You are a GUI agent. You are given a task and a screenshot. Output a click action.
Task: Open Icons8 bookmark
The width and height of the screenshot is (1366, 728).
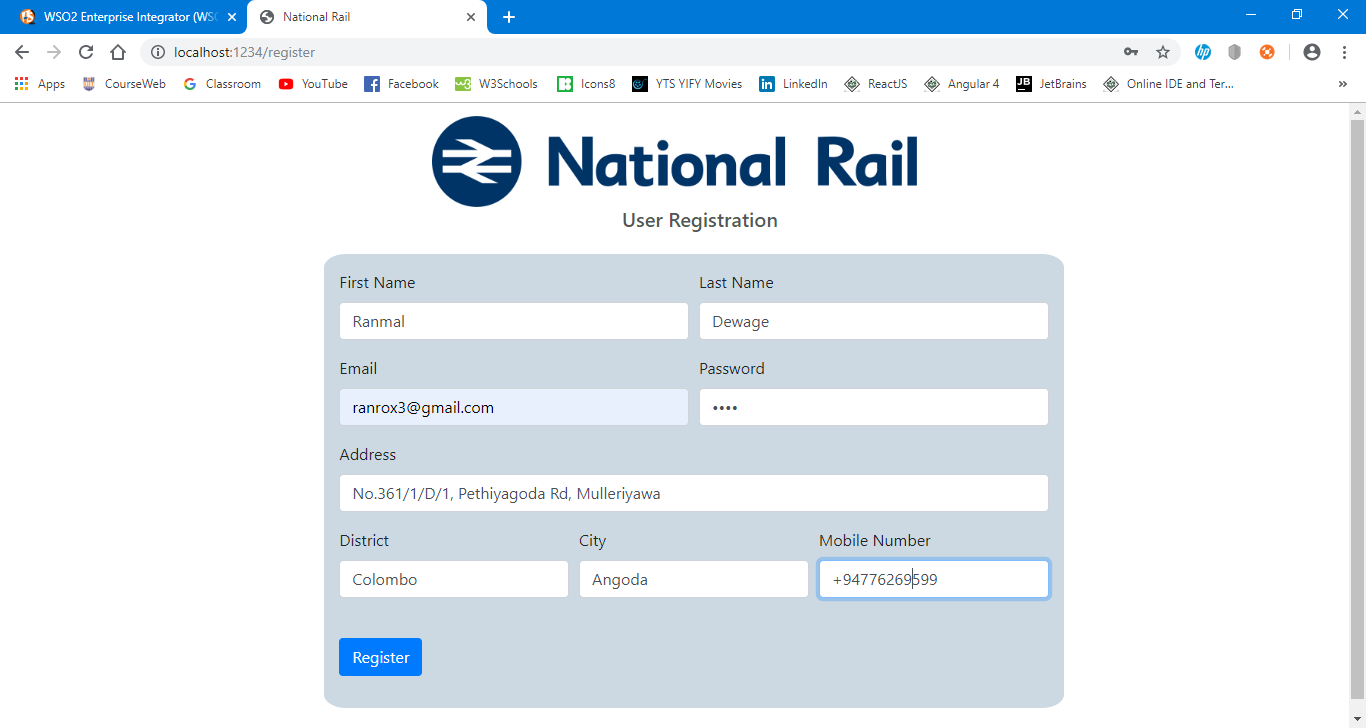(586, 84)
